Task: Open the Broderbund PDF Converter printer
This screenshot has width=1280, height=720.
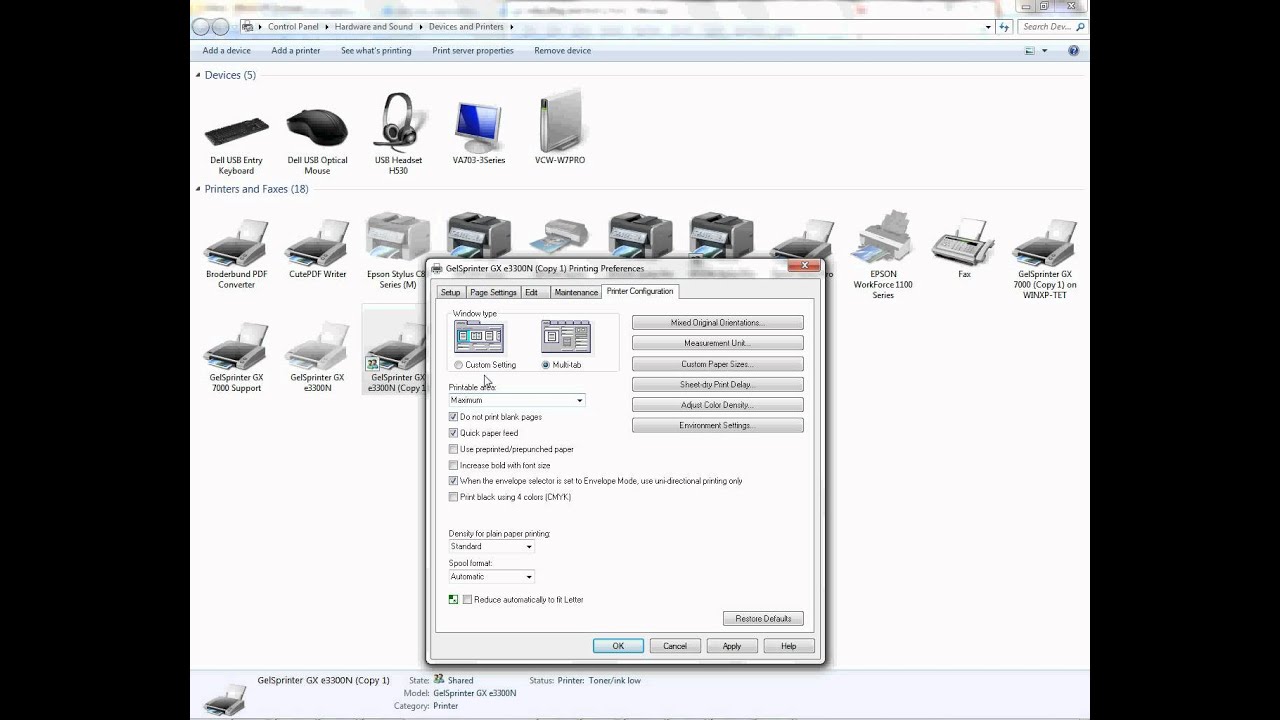Action: point(236,240)
